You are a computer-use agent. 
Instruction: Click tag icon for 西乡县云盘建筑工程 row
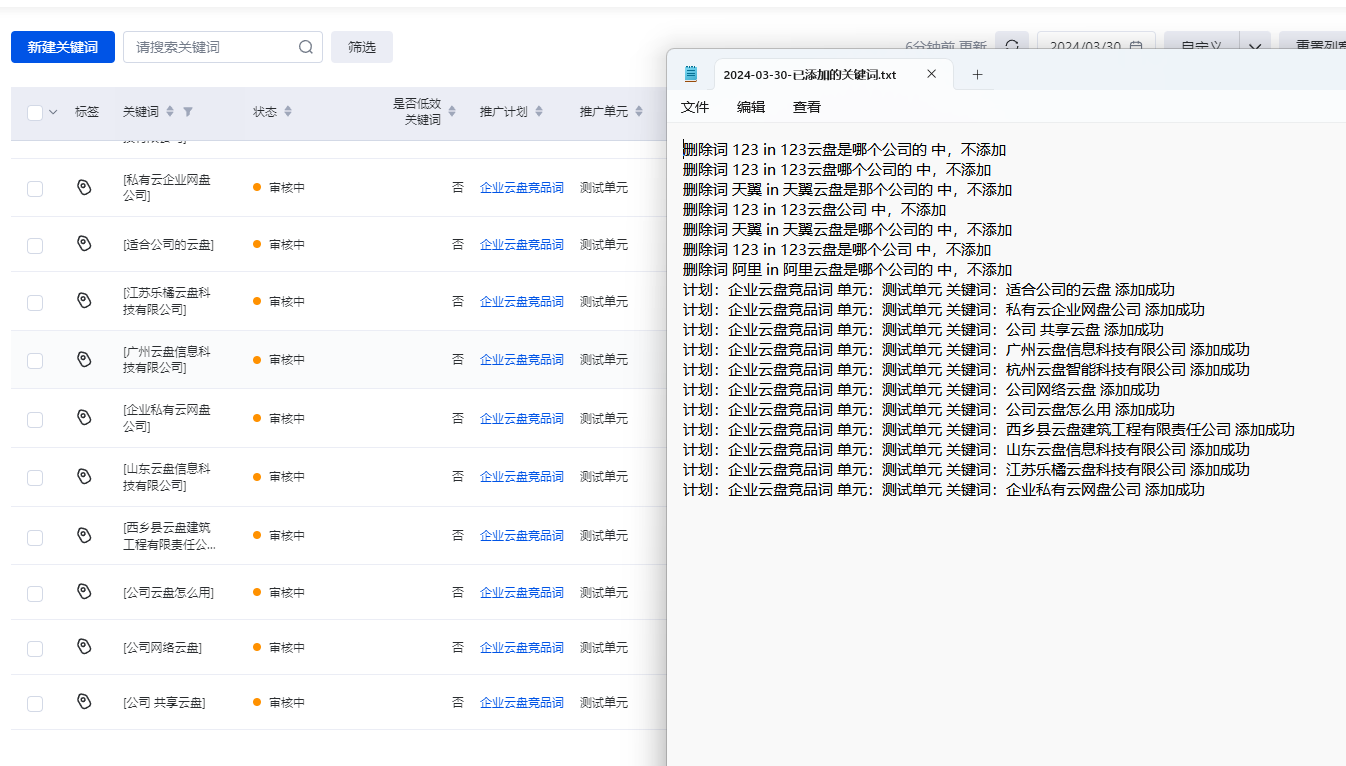pyautogui.click(x=85, y=535)
